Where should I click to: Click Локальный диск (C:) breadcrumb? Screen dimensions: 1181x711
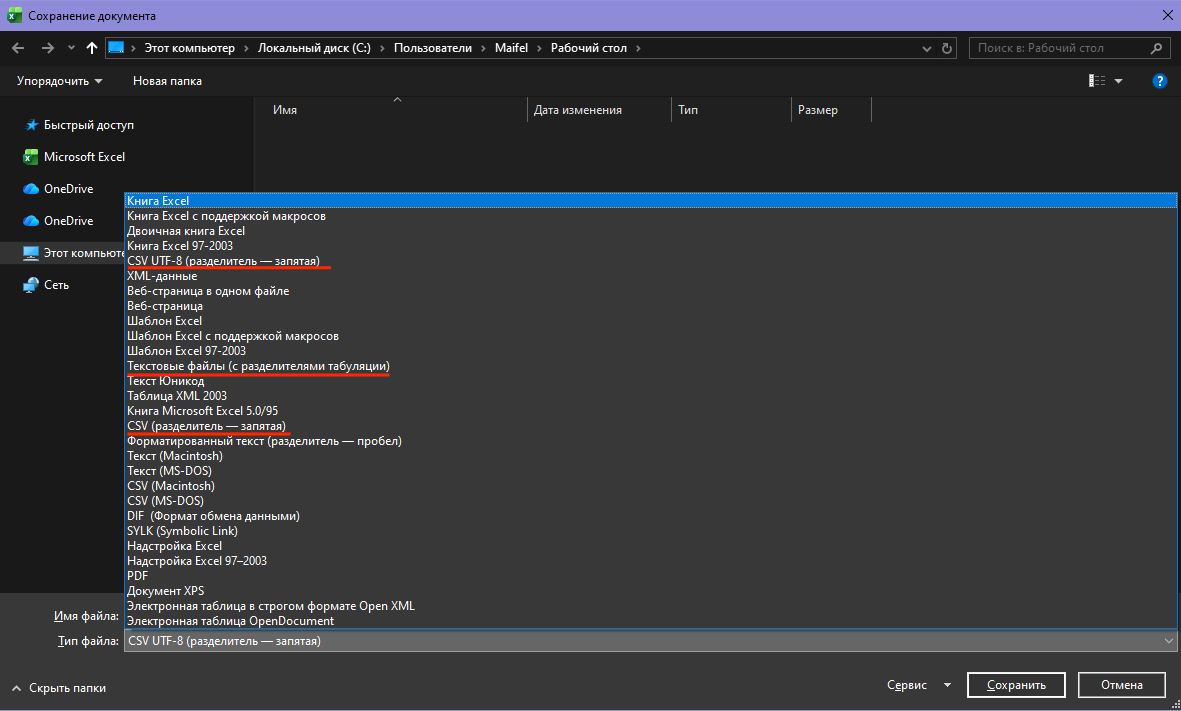tap(314, 48)
